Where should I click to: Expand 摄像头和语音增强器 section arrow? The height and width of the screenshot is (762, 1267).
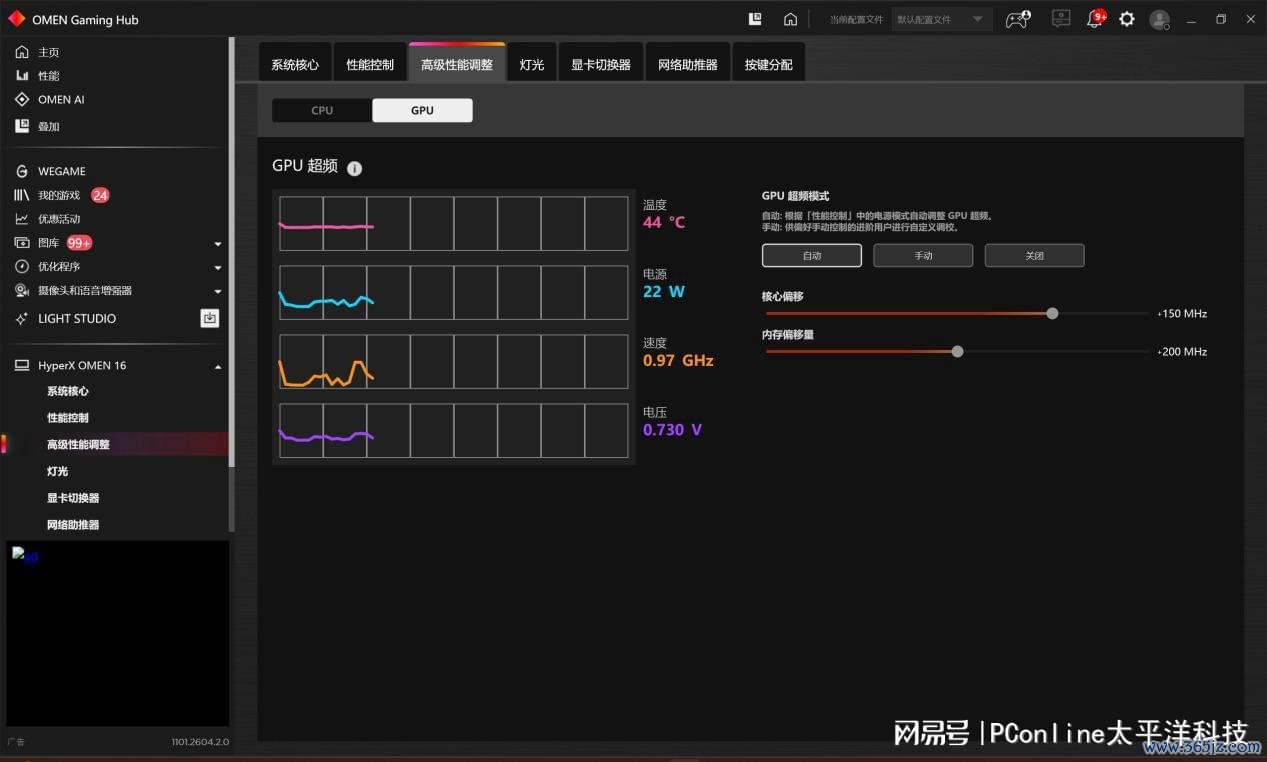[x=218, y=292]
